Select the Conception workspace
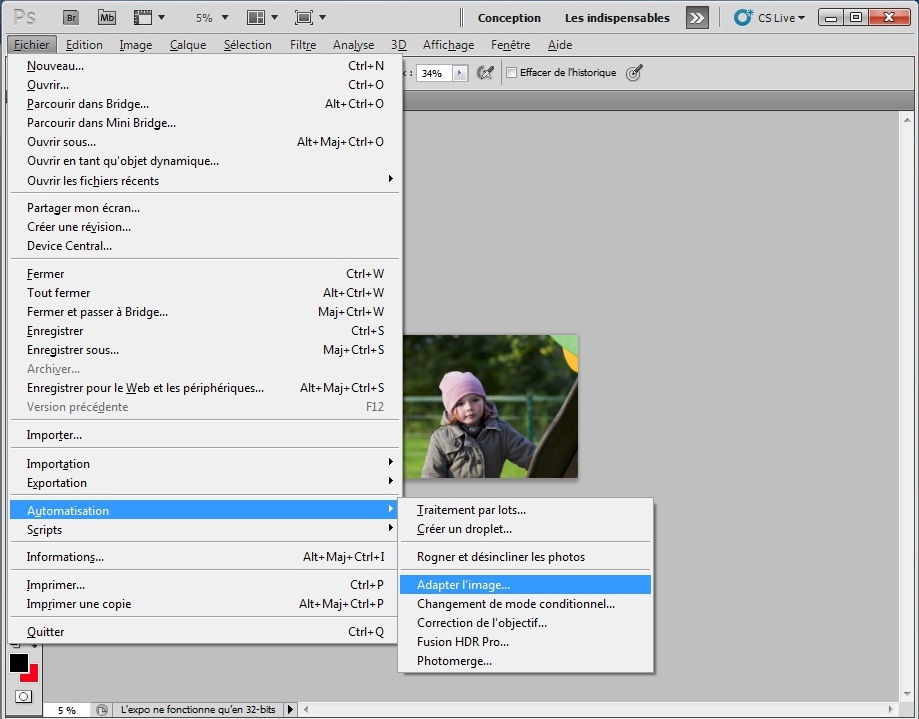The height and width of the screenshot is (719, 919). (509, 18)
